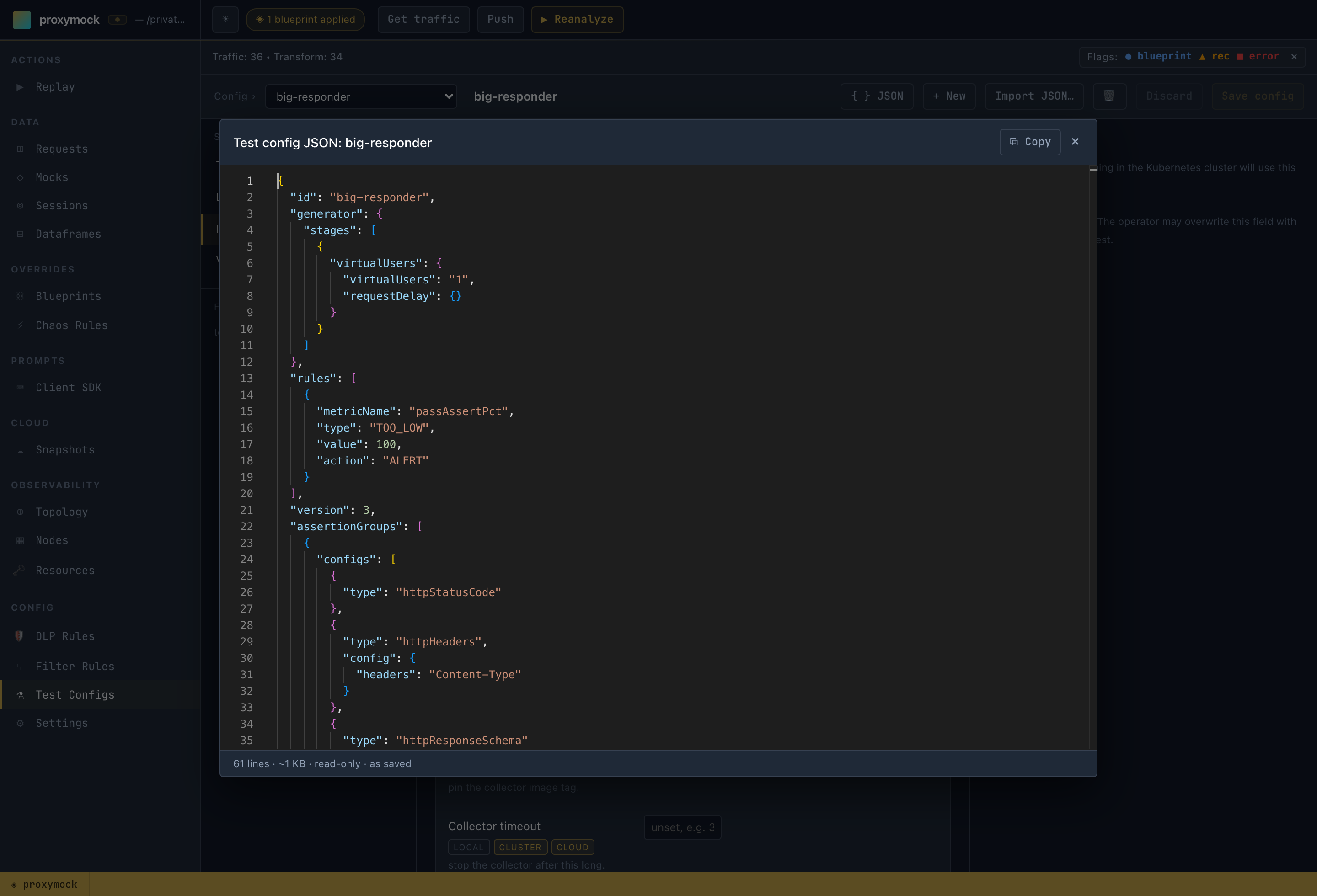
Task: Click the Replay play icon
Action: tap(20, 87)
